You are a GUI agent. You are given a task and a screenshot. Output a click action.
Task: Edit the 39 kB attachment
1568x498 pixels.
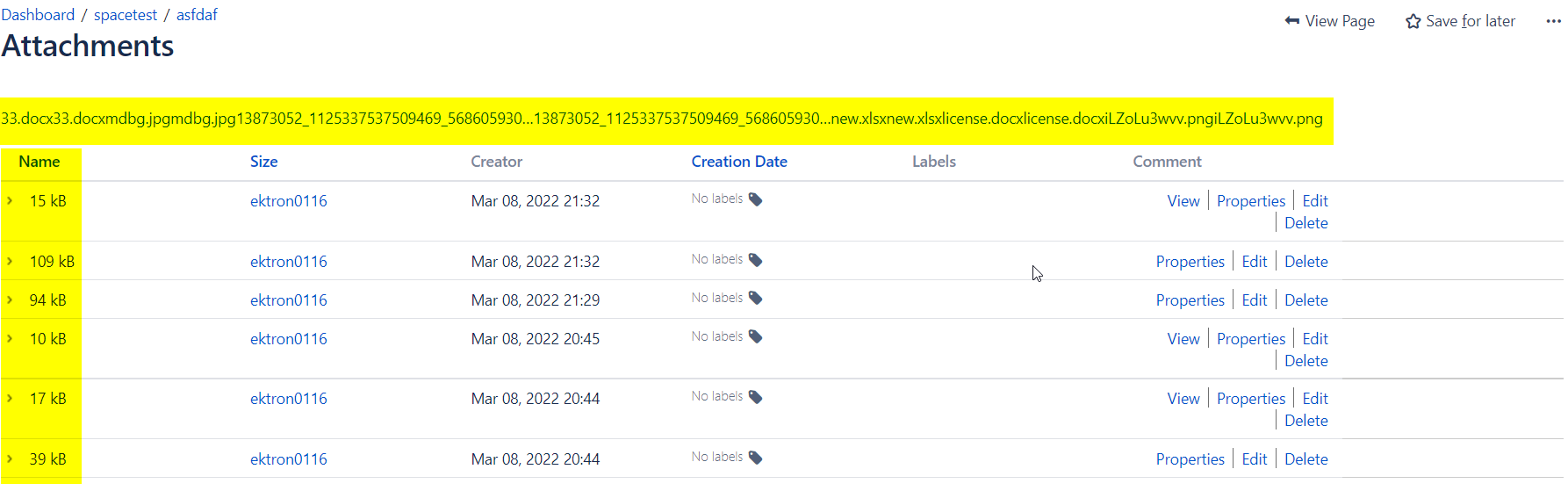1255,459
